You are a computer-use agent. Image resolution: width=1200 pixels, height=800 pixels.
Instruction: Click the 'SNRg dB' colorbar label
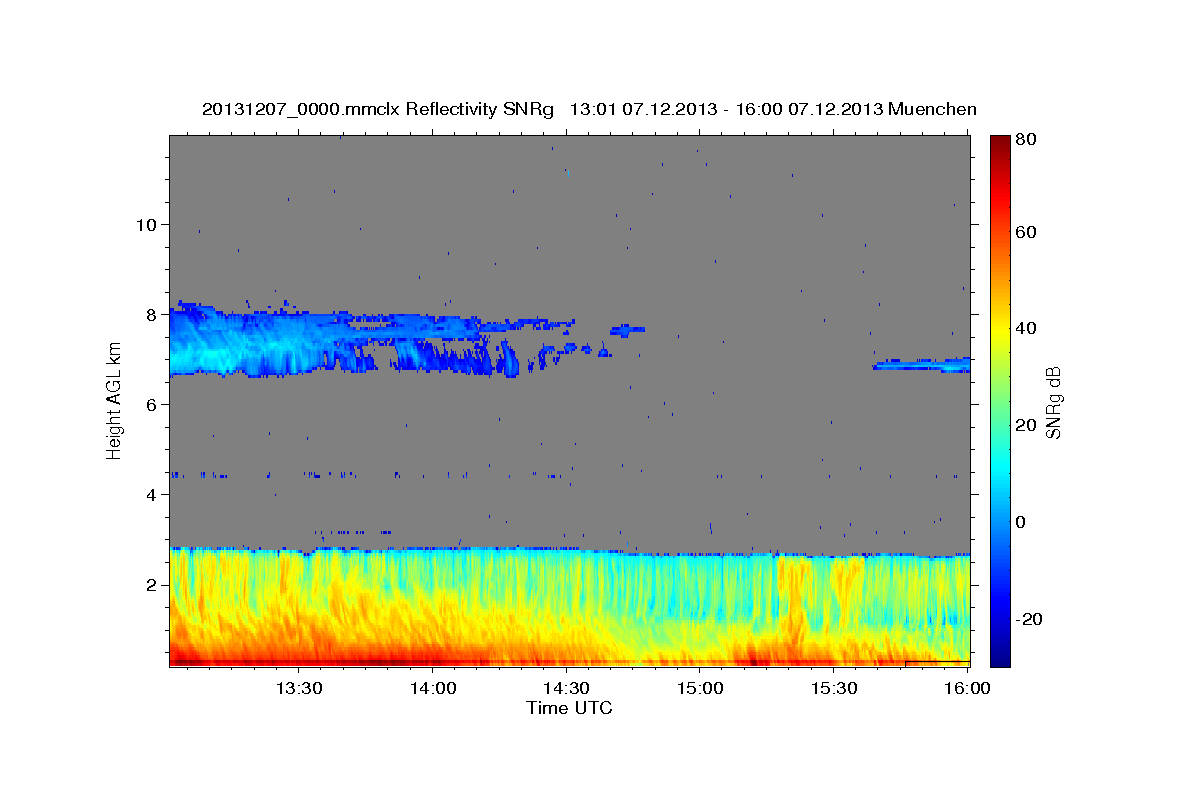click(1053, 402)
